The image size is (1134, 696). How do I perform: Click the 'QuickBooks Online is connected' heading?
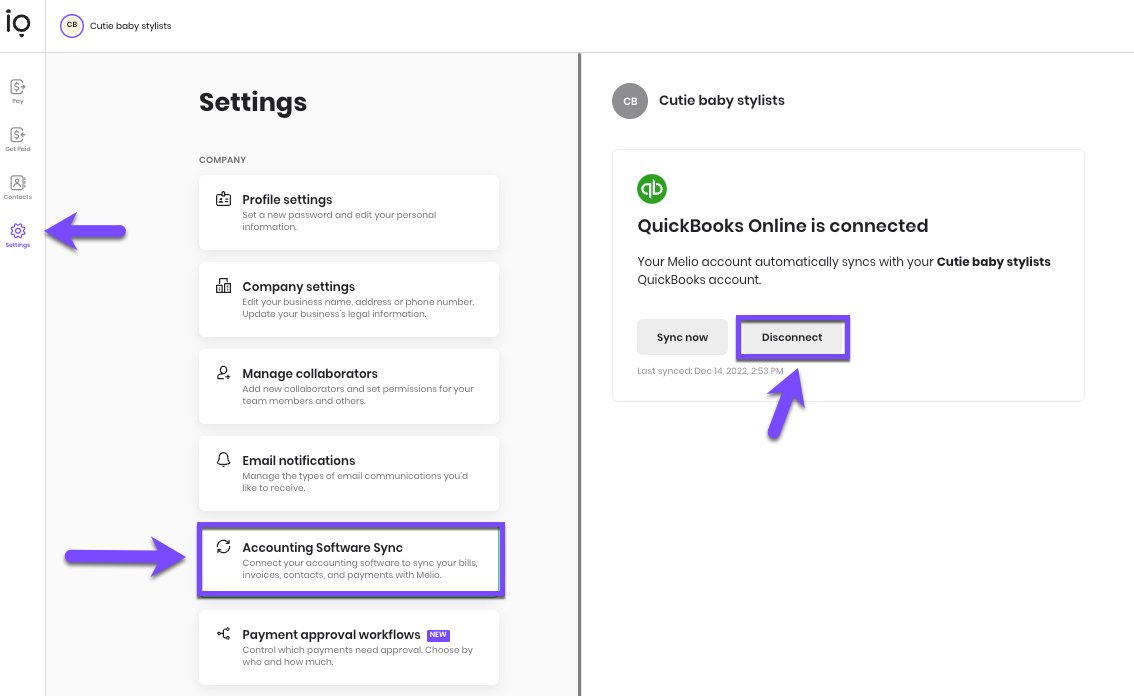[783, 226]
